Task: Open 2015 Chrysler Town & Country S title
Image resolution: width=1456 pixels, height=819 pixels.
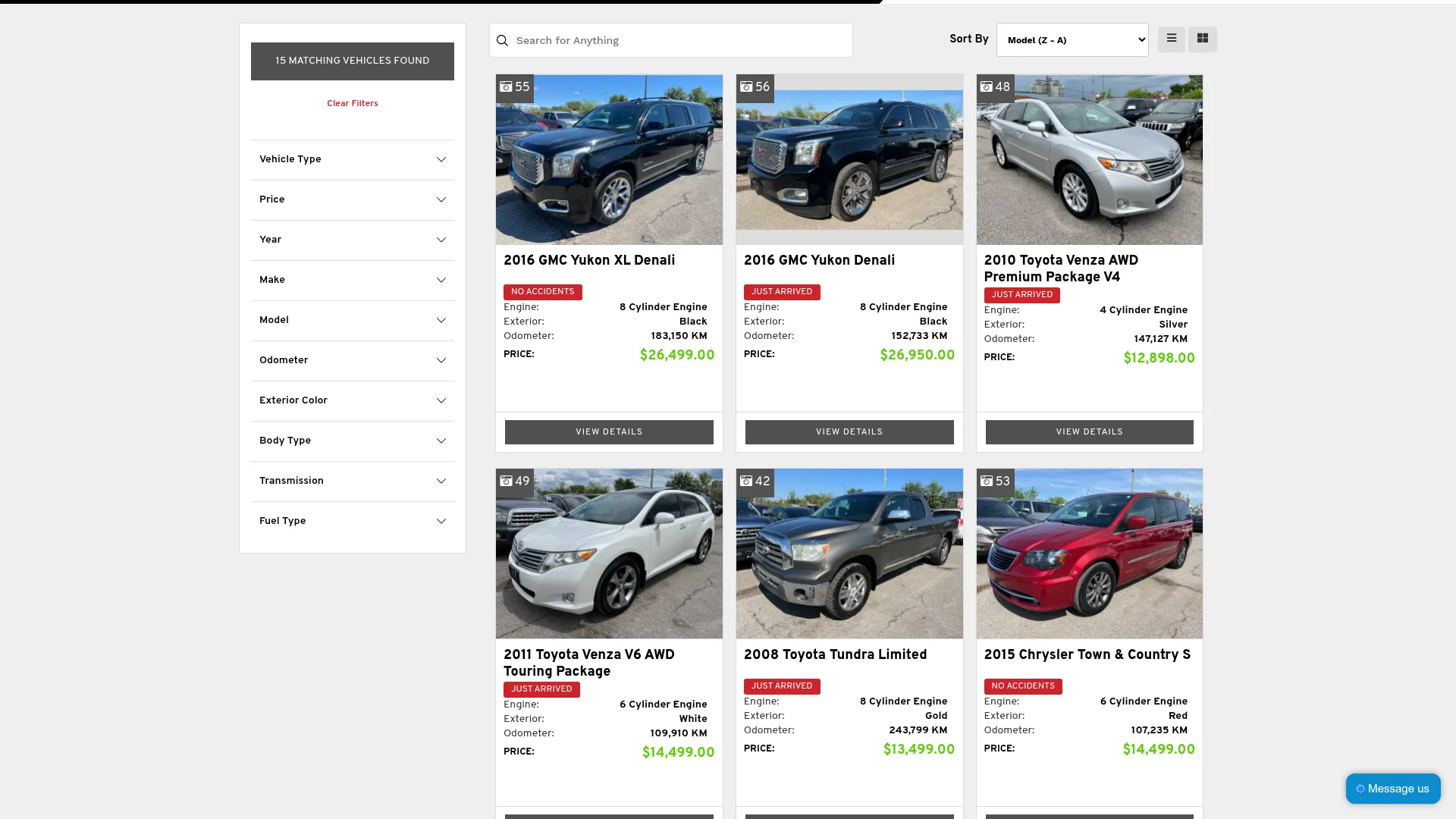Action: [x=1087, y=655]
